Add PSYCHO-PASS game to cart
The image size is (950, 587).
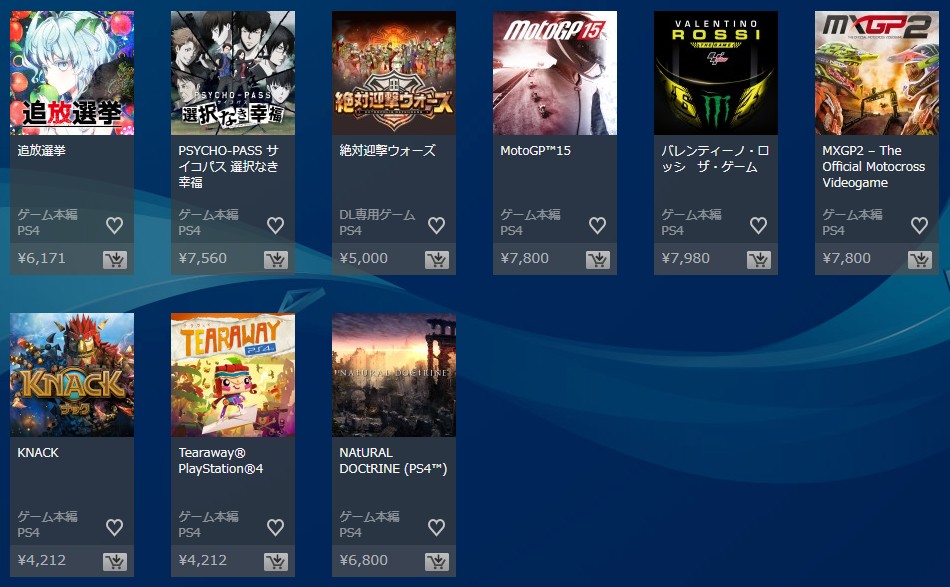pyautogui.click(x=276, y=260)
